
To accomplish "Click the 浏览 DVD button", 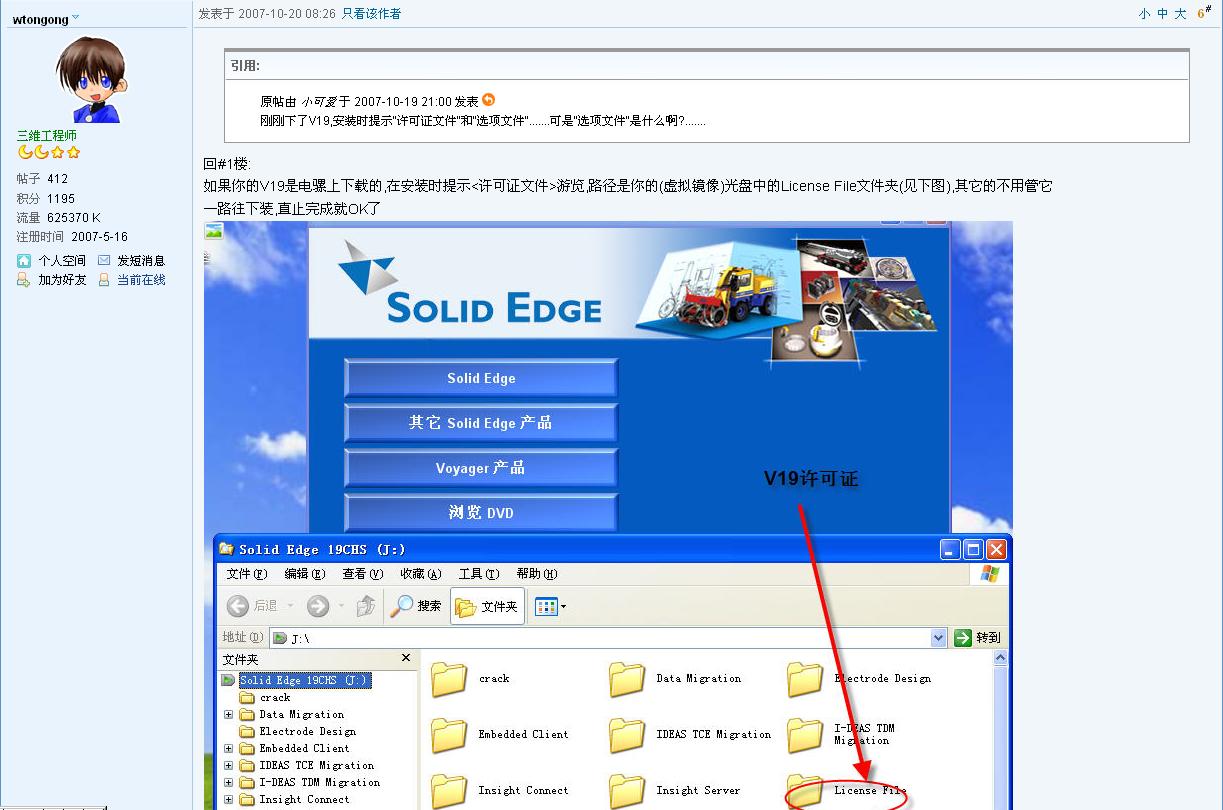I will tap(481, 513).
